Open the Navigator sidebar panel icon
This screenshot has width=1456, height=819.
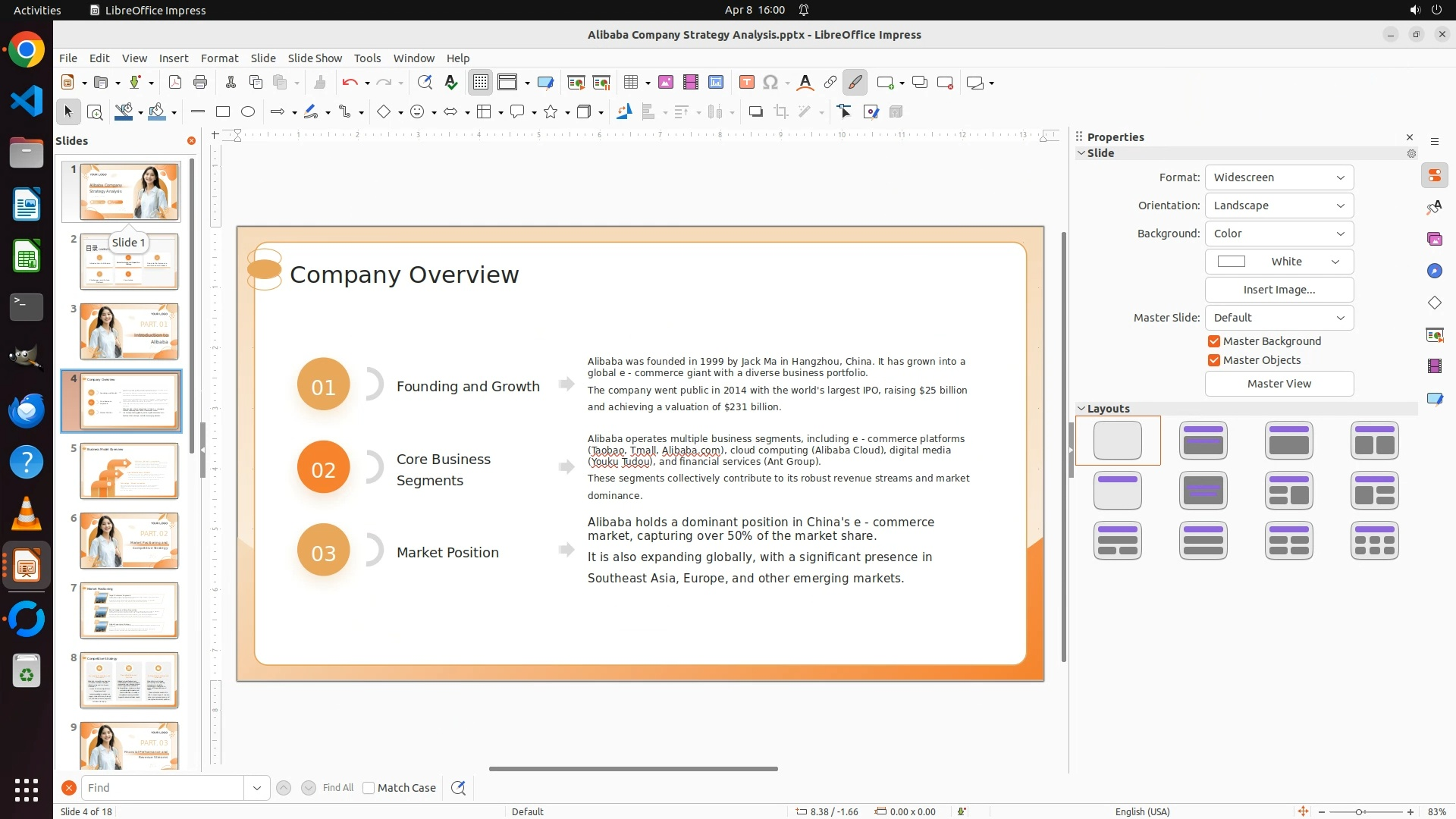click(1434, 271)
